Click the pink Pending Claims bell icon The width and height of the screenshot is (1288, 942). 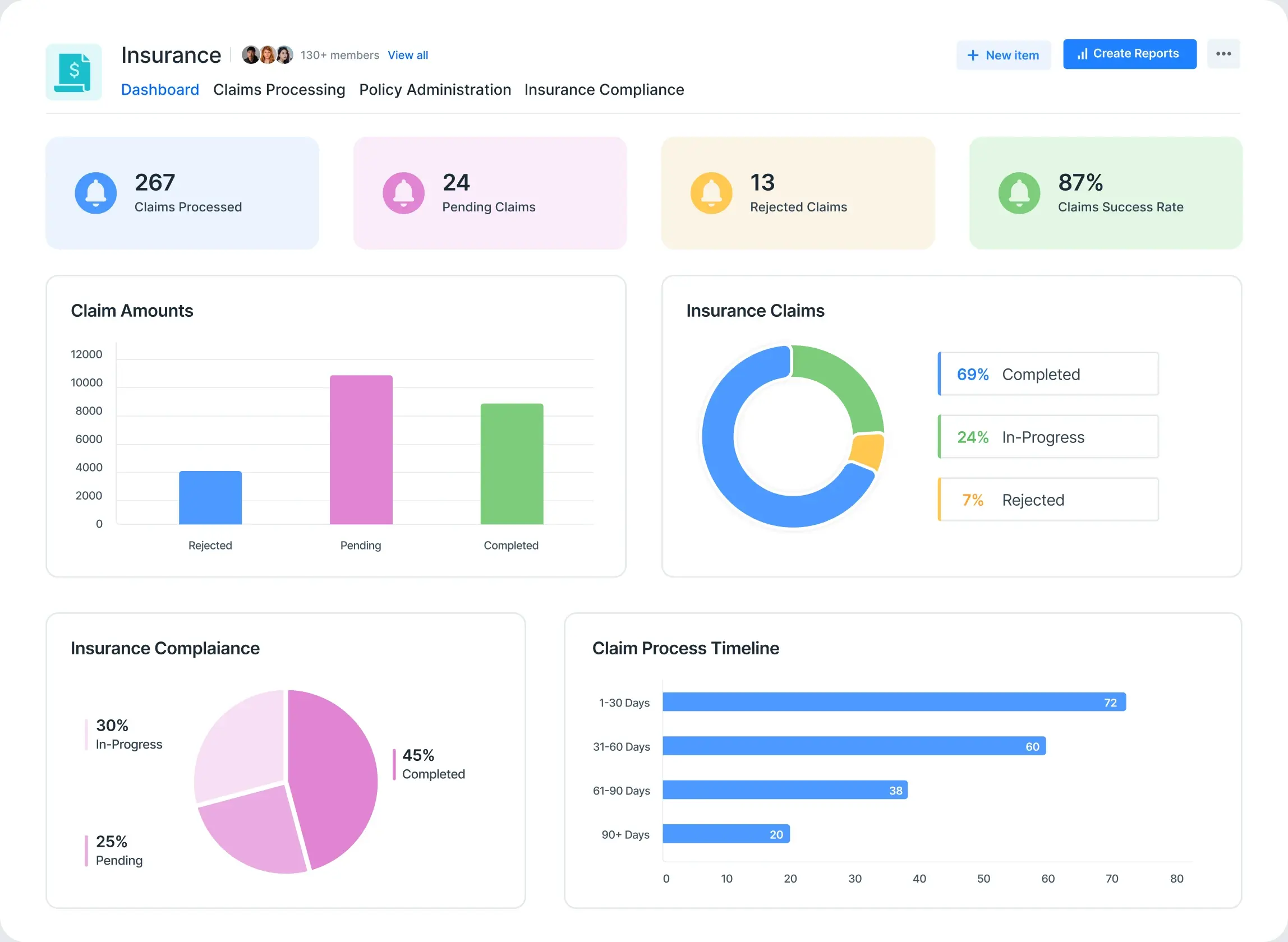pyautogui.click(x=403, y=193)
